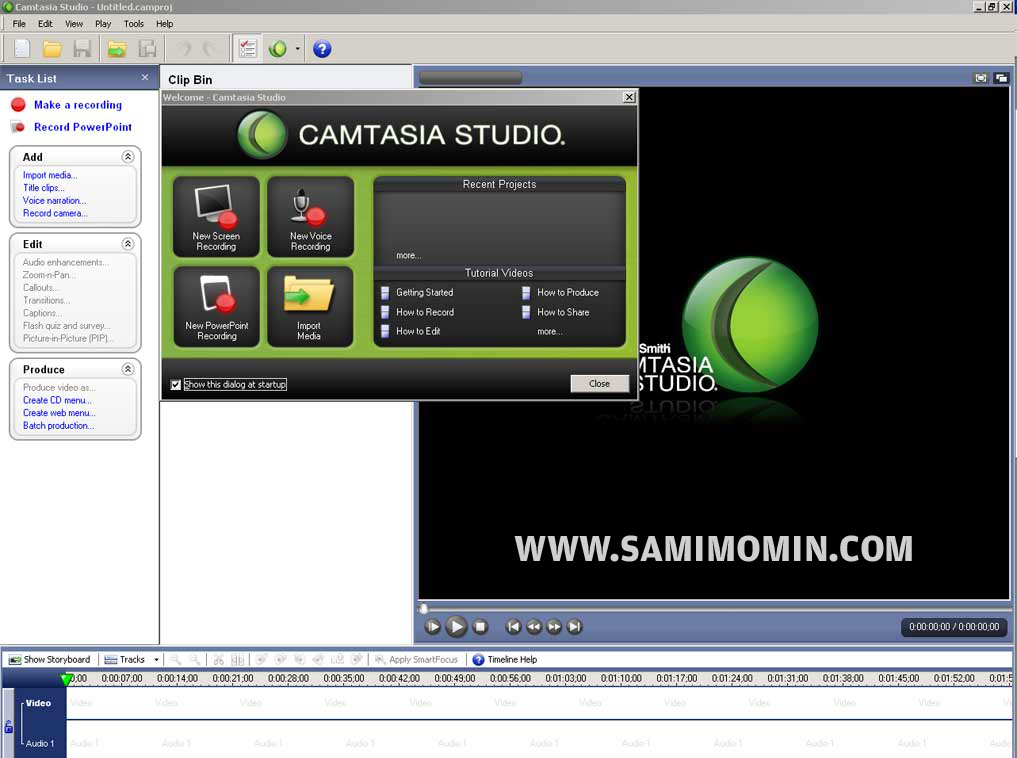
Task: Click the Stop button in preview
Action: coord(480,626)
